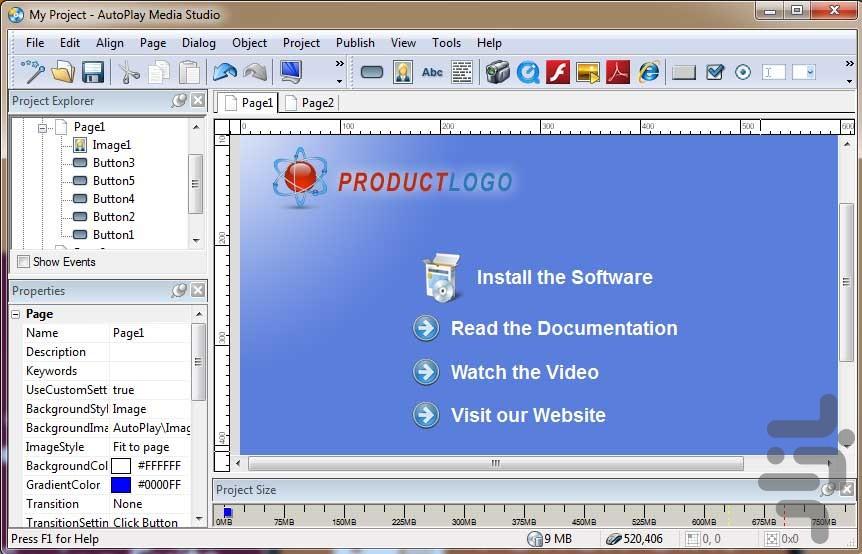Open the Align menu
The image size is (862, 554).
[x=109, y=43]
